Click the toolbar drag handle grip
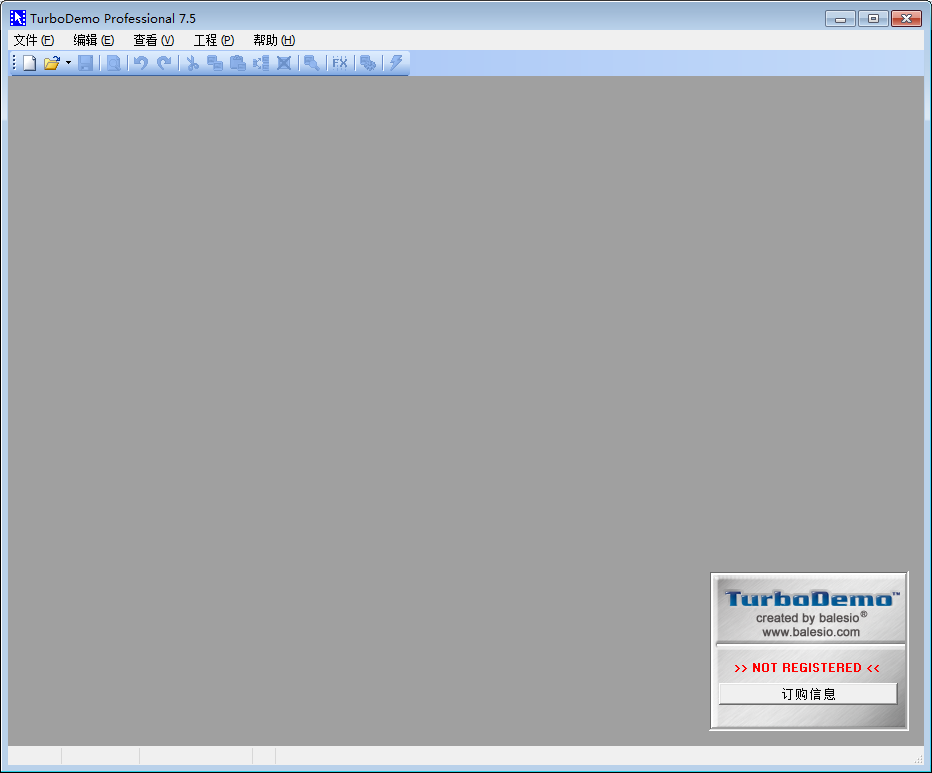The width and height of the screenshot is (932, 773). tap(14, 63)
